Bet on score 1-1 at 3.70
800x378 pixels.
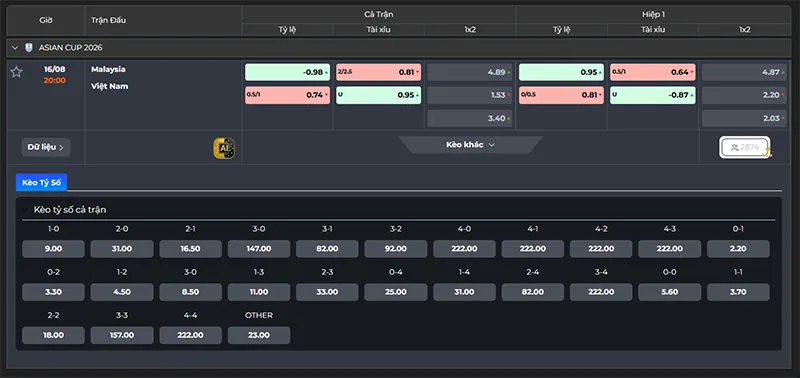738,292
